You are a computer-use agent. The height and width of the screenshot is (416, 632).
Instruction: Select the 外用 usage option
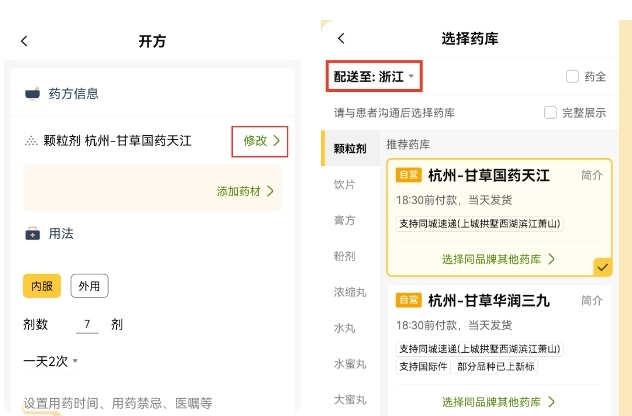(x=89, y=286)
